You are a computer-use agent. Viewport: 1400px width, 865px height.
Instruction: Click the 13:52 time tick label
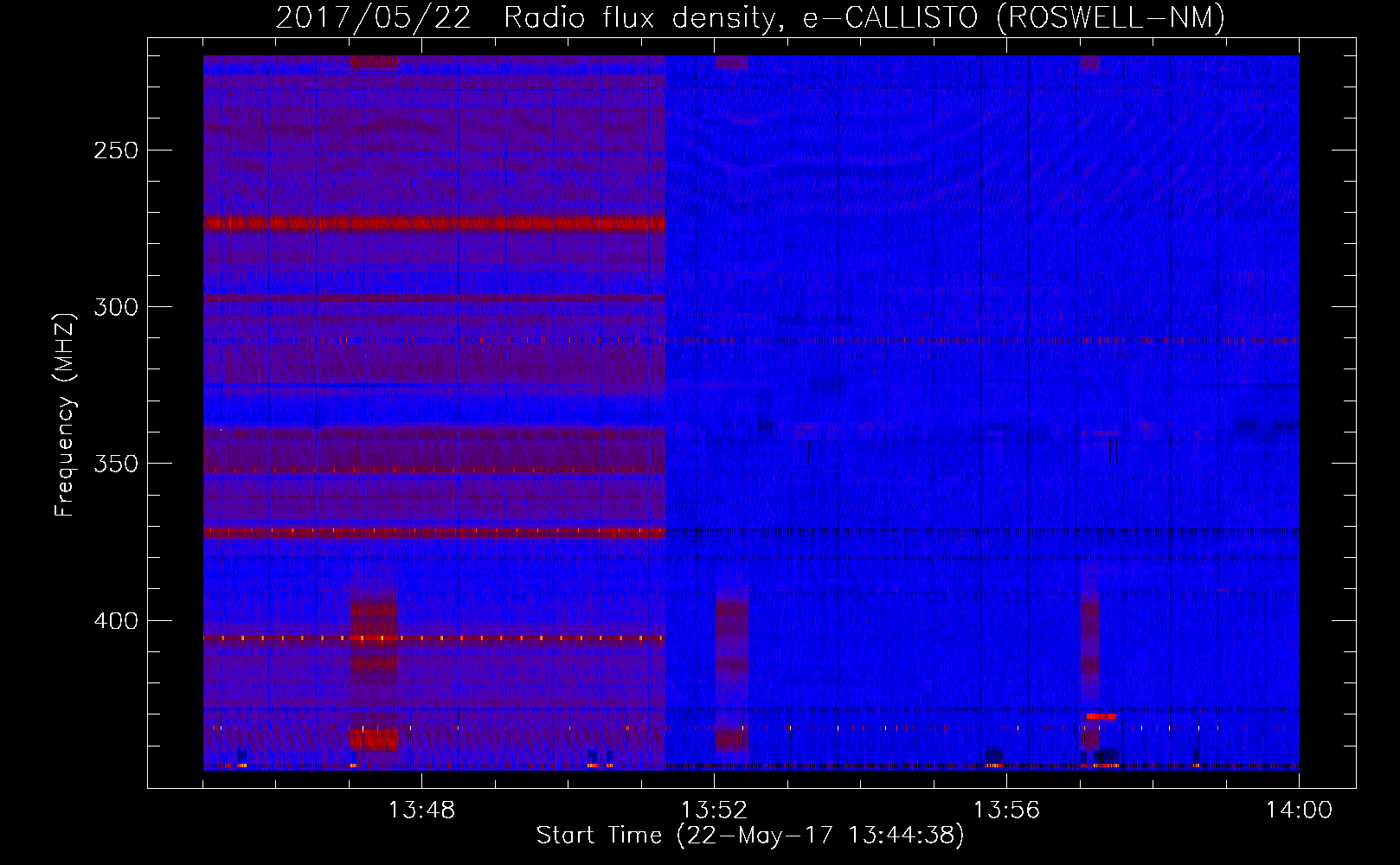pyautogui.click(x=714, y=810)
